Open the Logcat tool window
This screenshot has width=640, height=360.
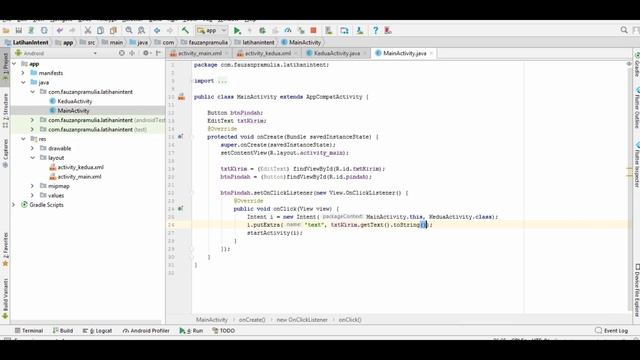pos(97,331)
